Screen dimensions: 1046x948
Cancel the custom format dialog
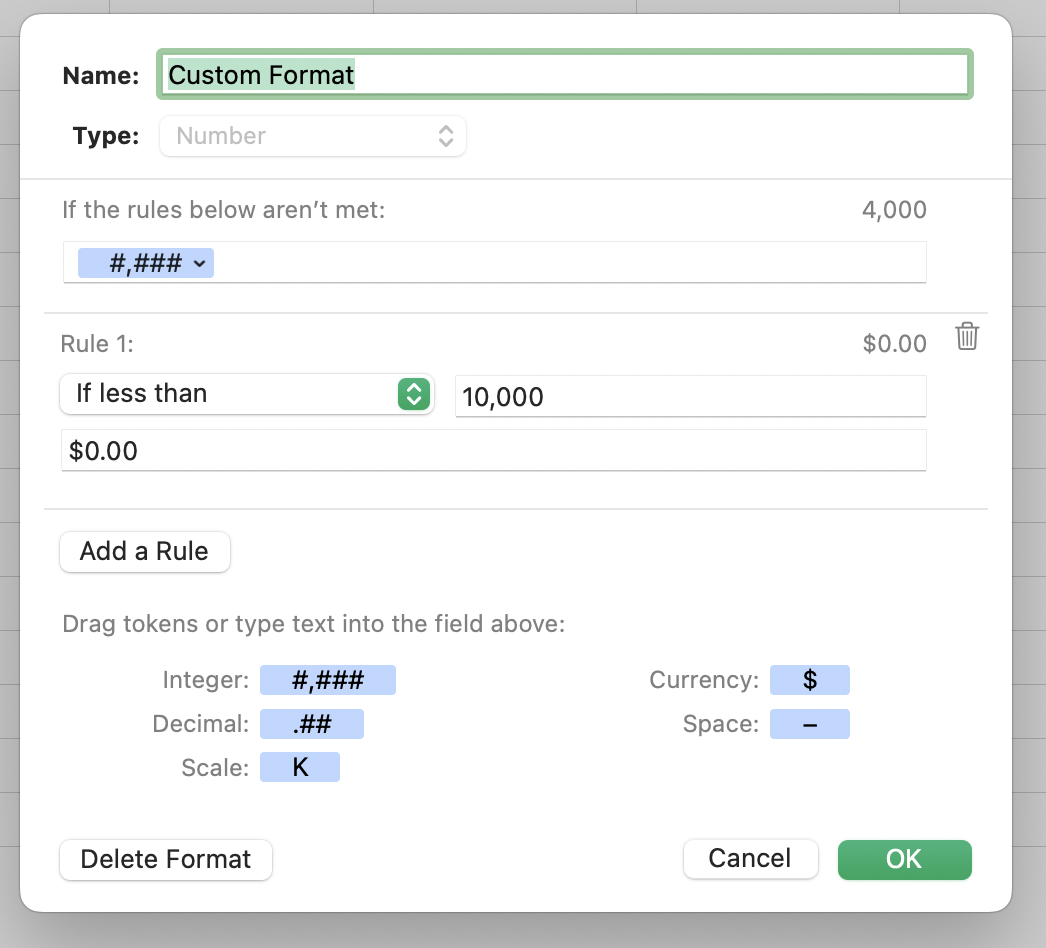(750, 859)
